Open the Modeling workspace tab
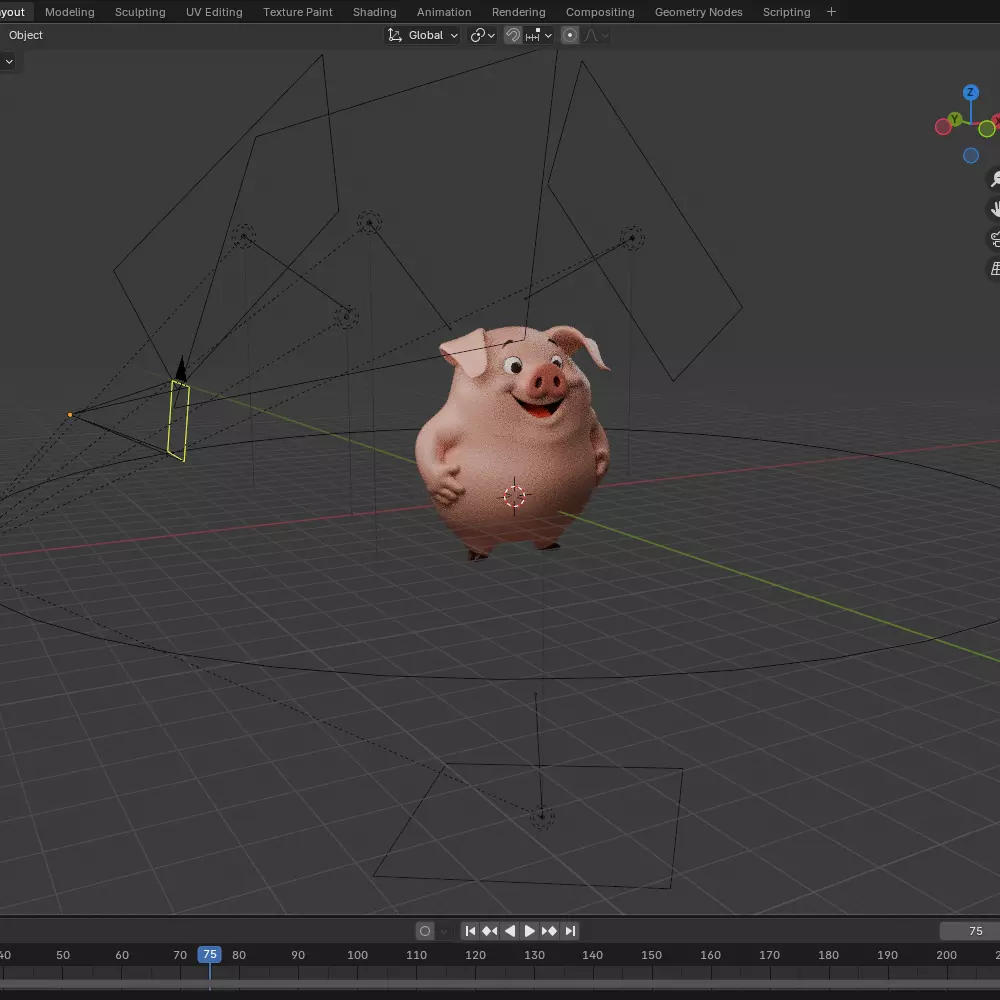 [70, 12]
